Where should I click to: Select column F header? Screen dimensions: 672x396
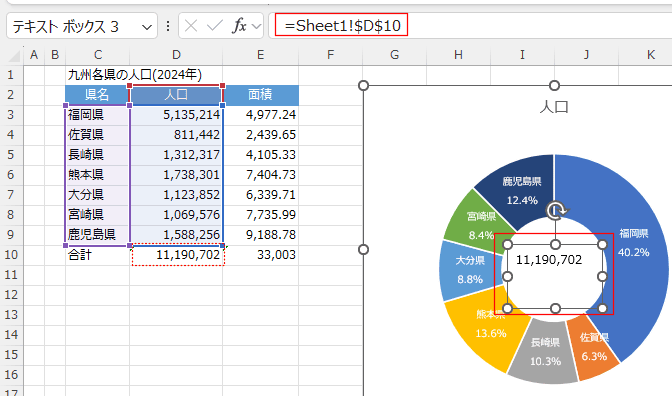point(330,55)
